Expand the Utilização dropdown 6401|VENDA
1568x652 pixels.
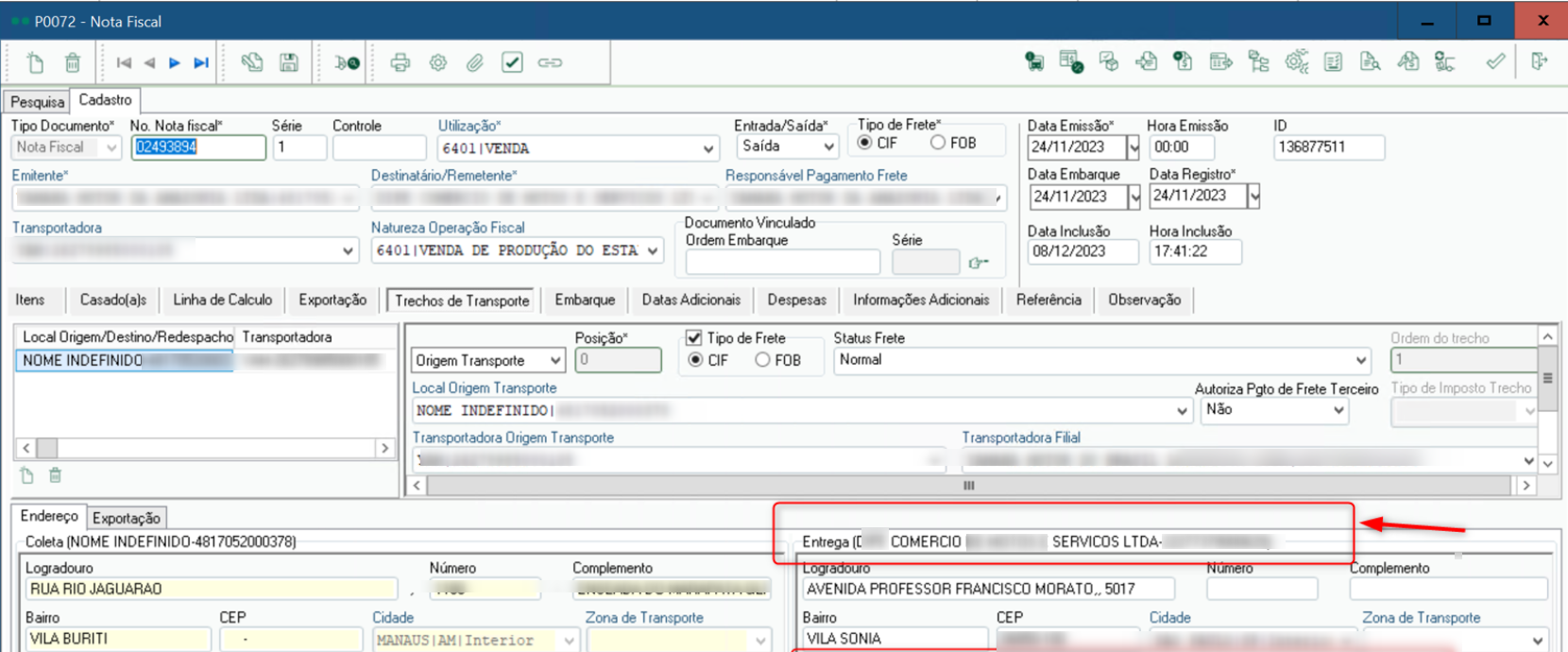pyautogui.click(x=708, y=148)
